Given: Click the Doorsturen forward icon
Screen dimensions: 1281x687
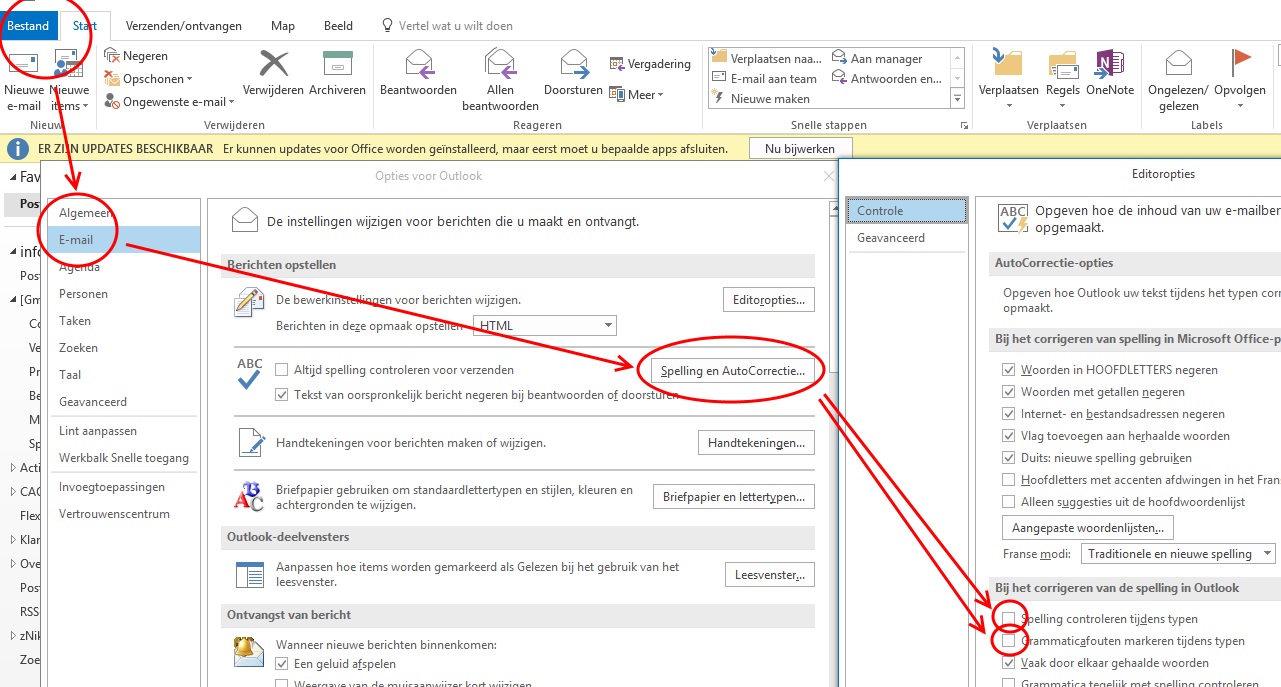Looking at the screenshot, I should pyautogui.click(x=574, y=64).
